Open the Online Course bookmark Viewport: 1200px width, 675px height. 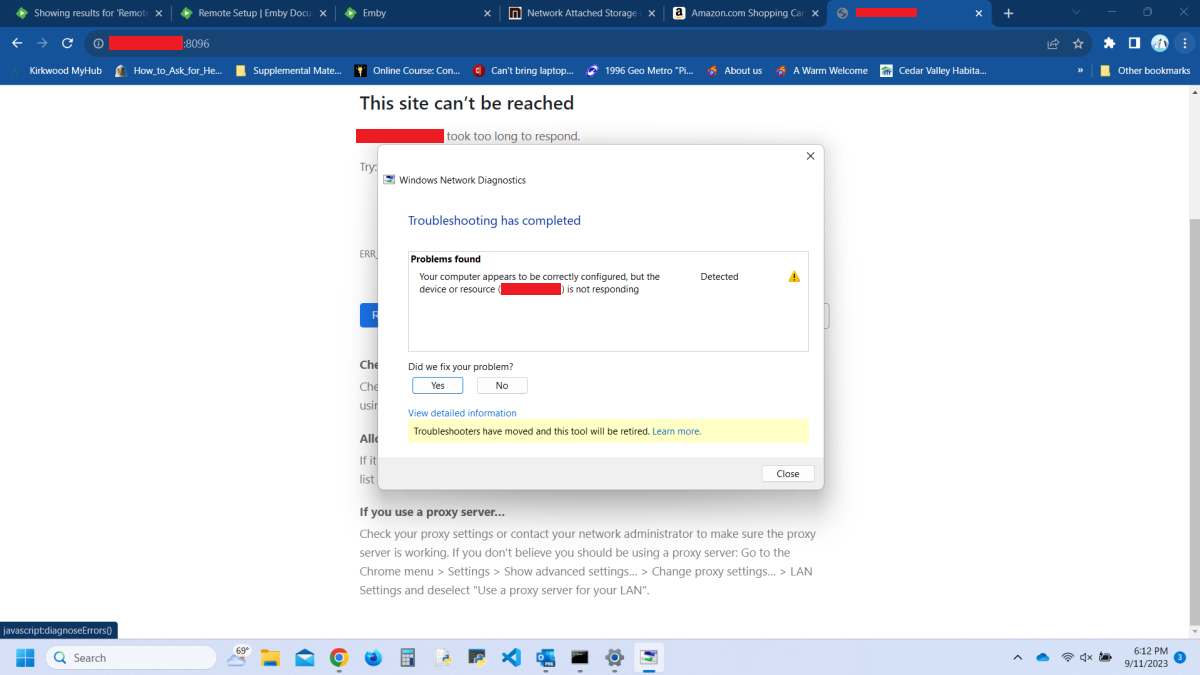[408, 71]
